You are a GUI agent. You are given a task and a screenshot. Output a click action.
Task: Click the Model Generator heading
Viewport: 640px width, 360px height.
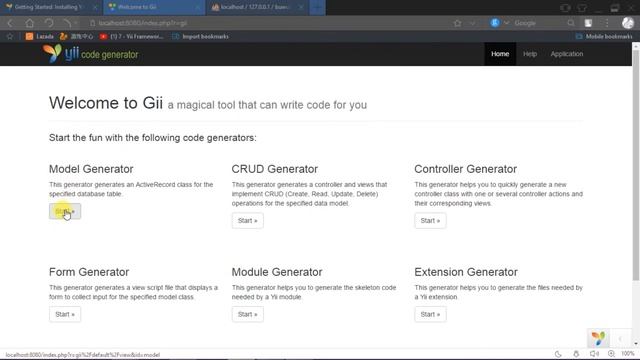tap(91, 169)
